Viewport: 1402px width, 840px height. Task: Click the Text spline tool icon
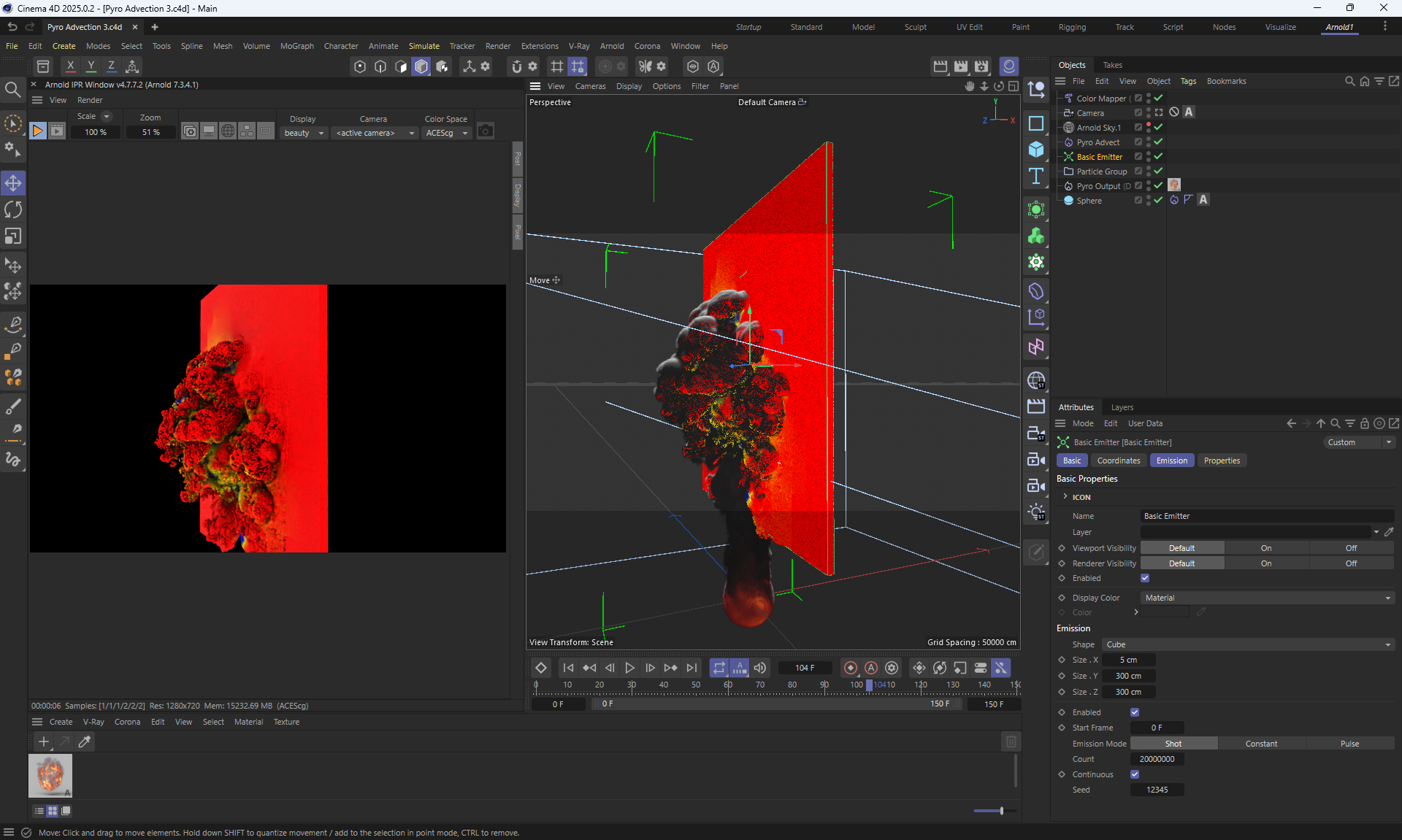pos(1035,176)
